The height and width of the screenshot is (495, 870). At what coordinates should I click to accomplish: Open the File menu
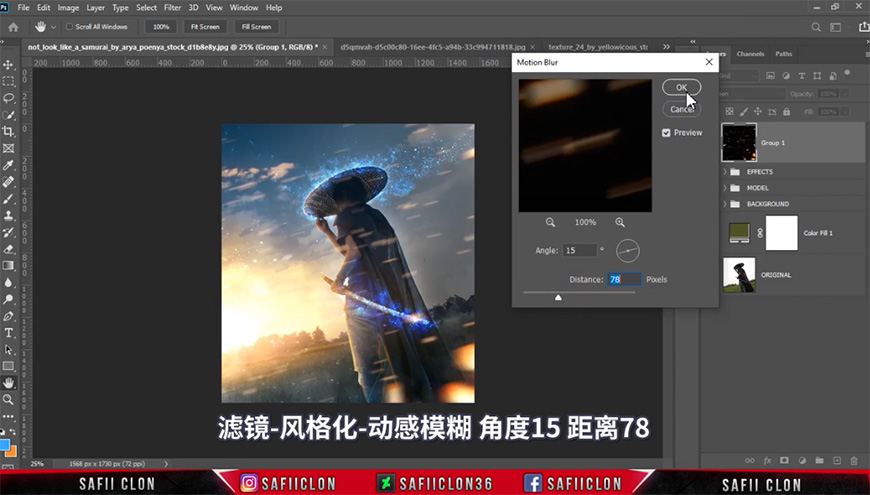[23, 8]
